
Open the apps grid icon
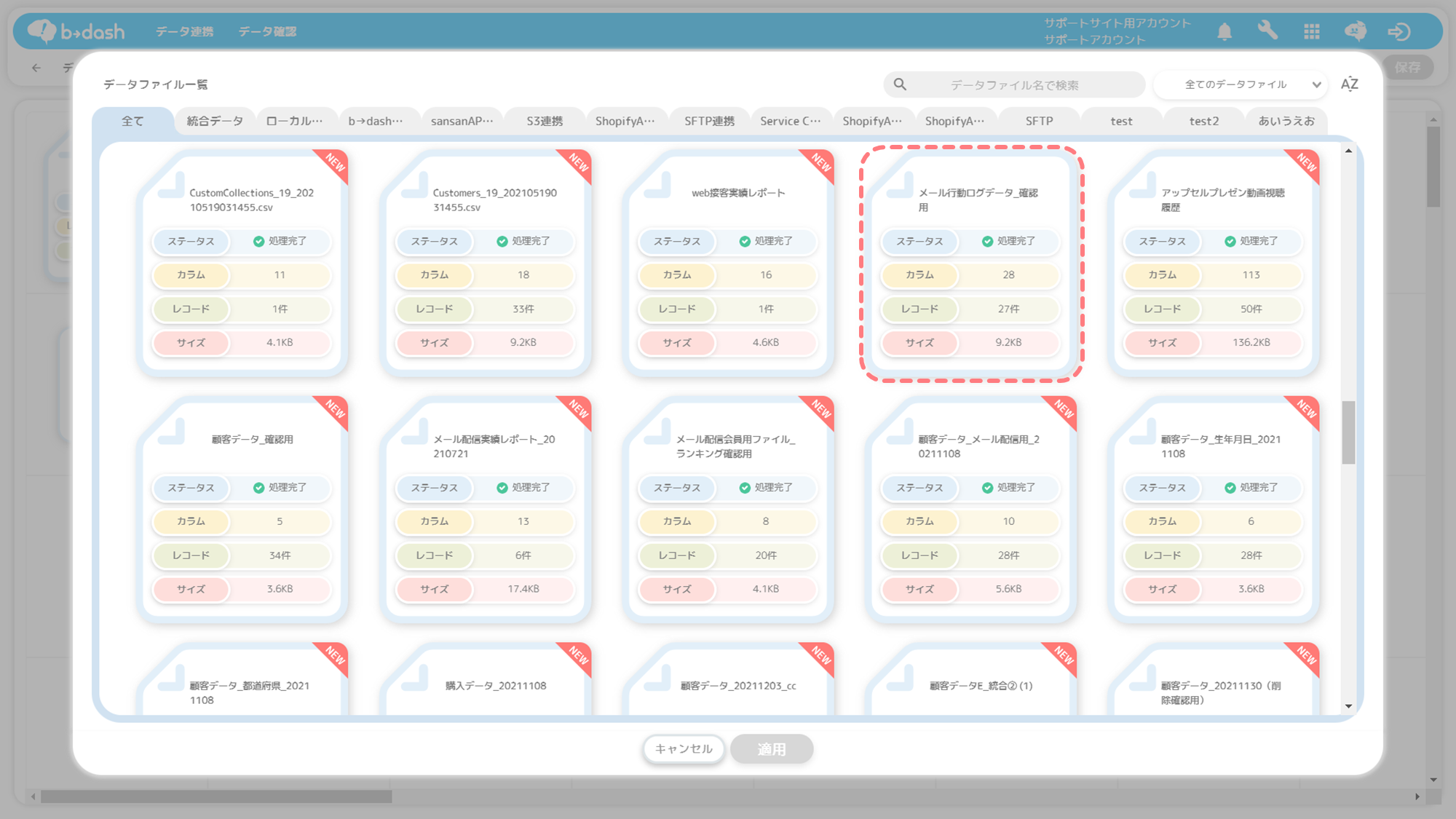coord(1311,31)
